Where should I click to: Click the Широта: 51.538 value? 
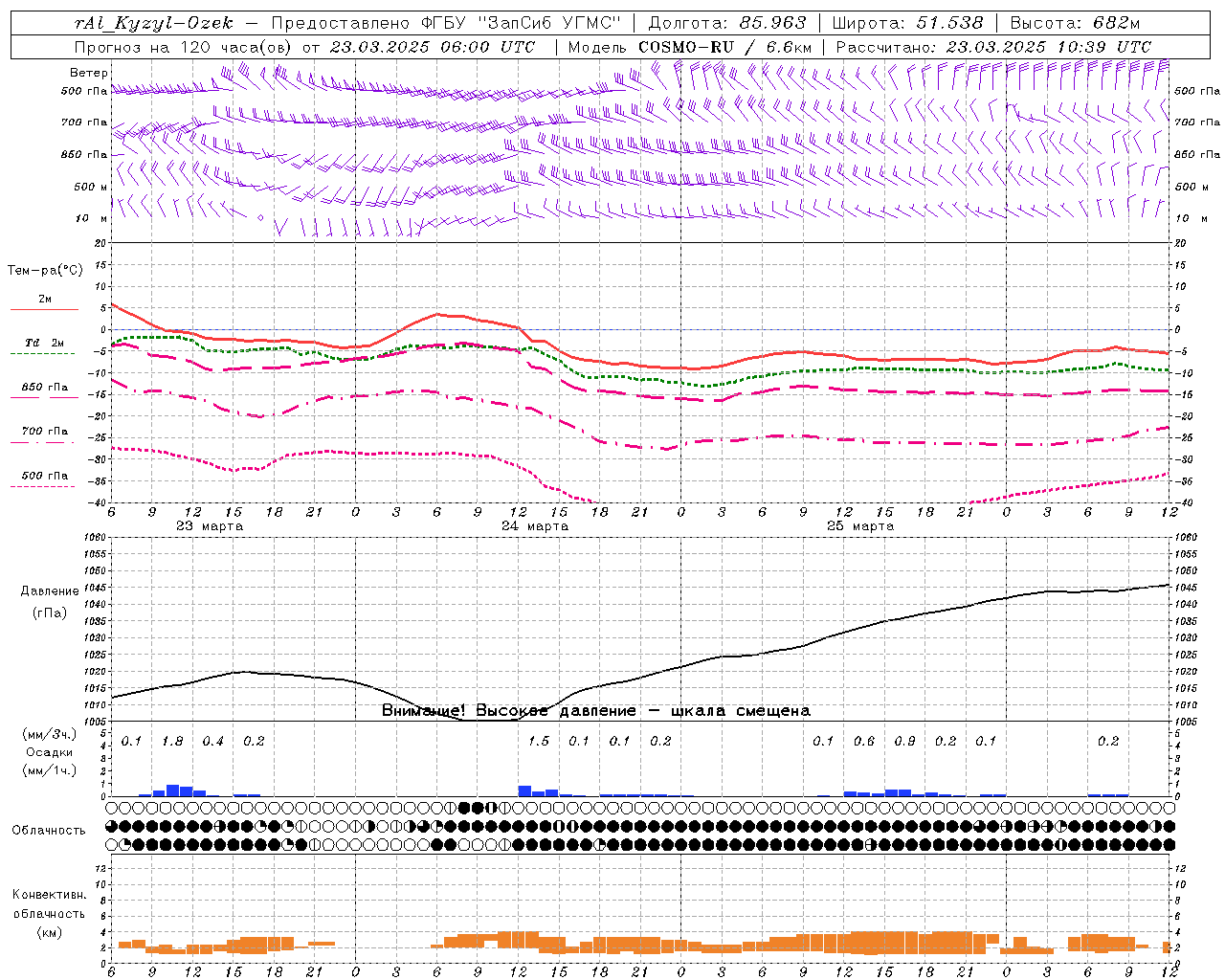(907, 23)
